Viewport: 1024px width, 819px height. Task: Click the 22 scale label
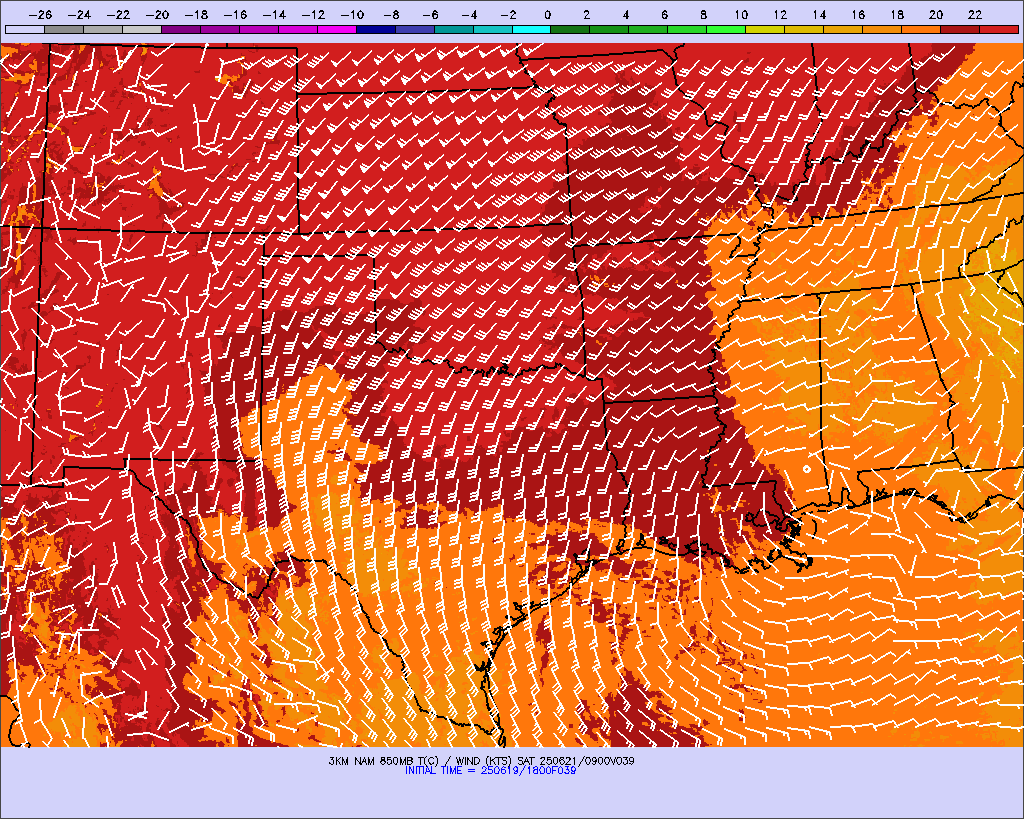(975, 15)
